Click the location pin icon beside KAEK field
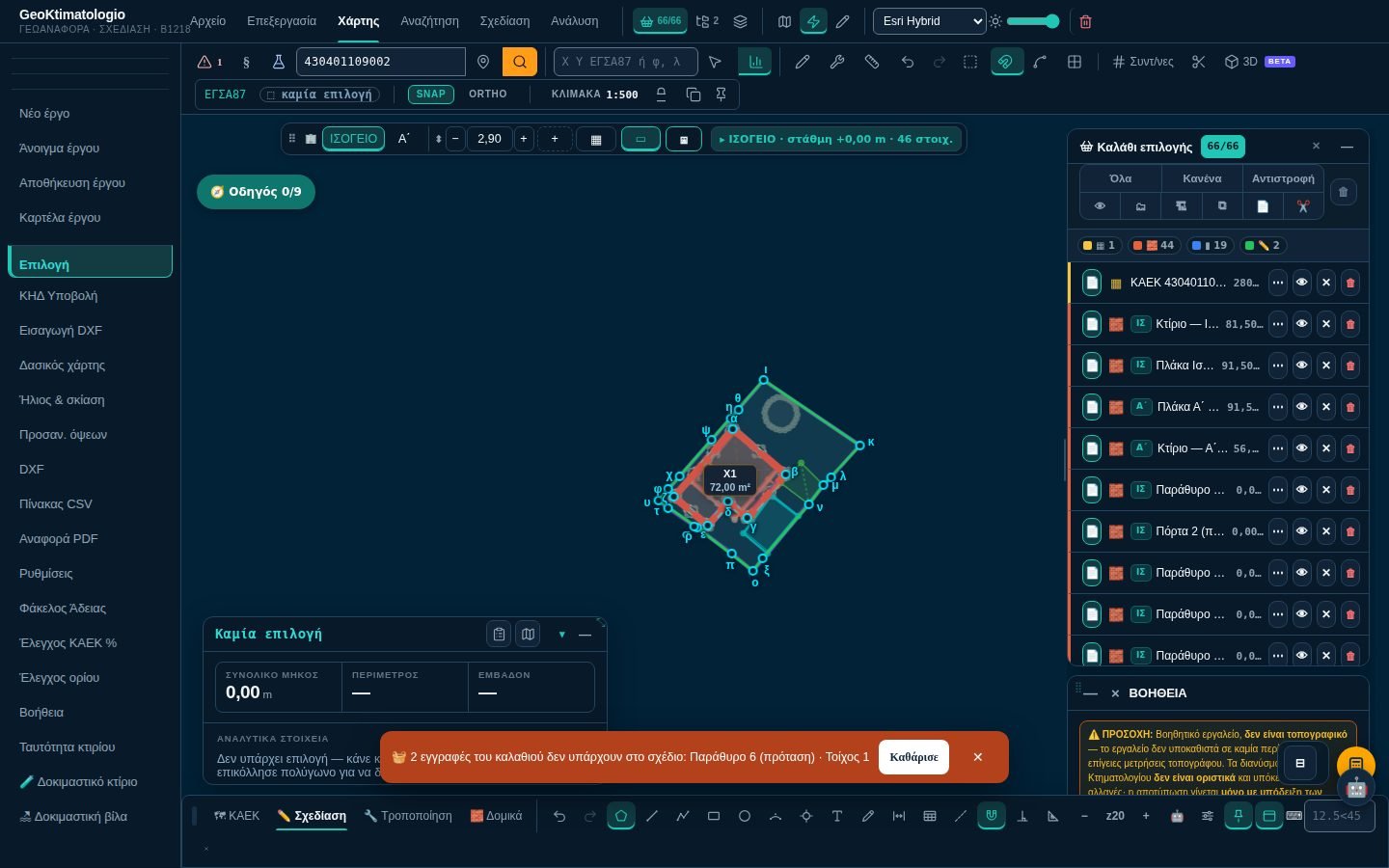The width and height of the screenshot is (1389, 868). click(483, 62)
